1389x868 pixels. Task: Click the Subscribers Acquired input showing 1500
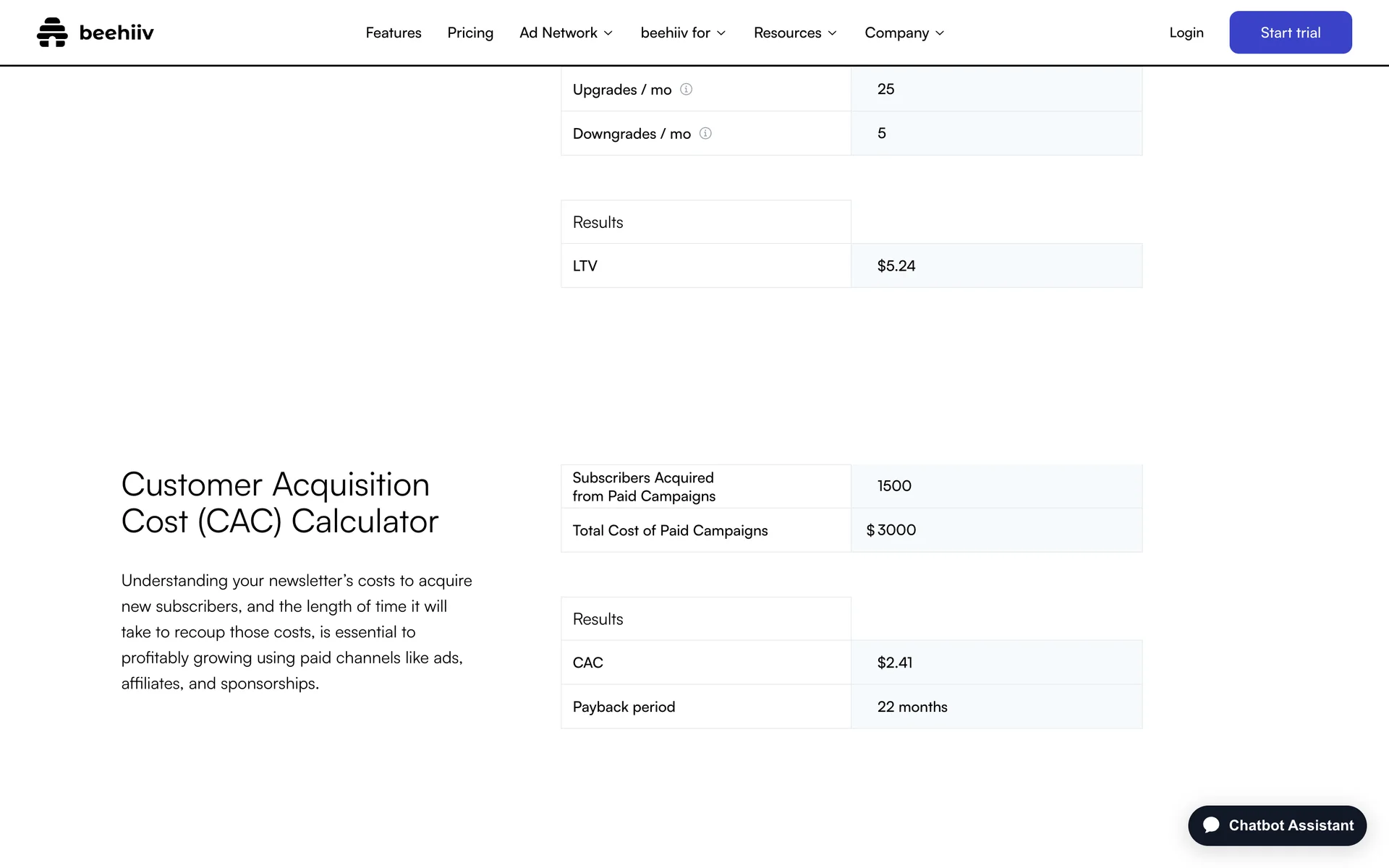(x=995, y=486)
